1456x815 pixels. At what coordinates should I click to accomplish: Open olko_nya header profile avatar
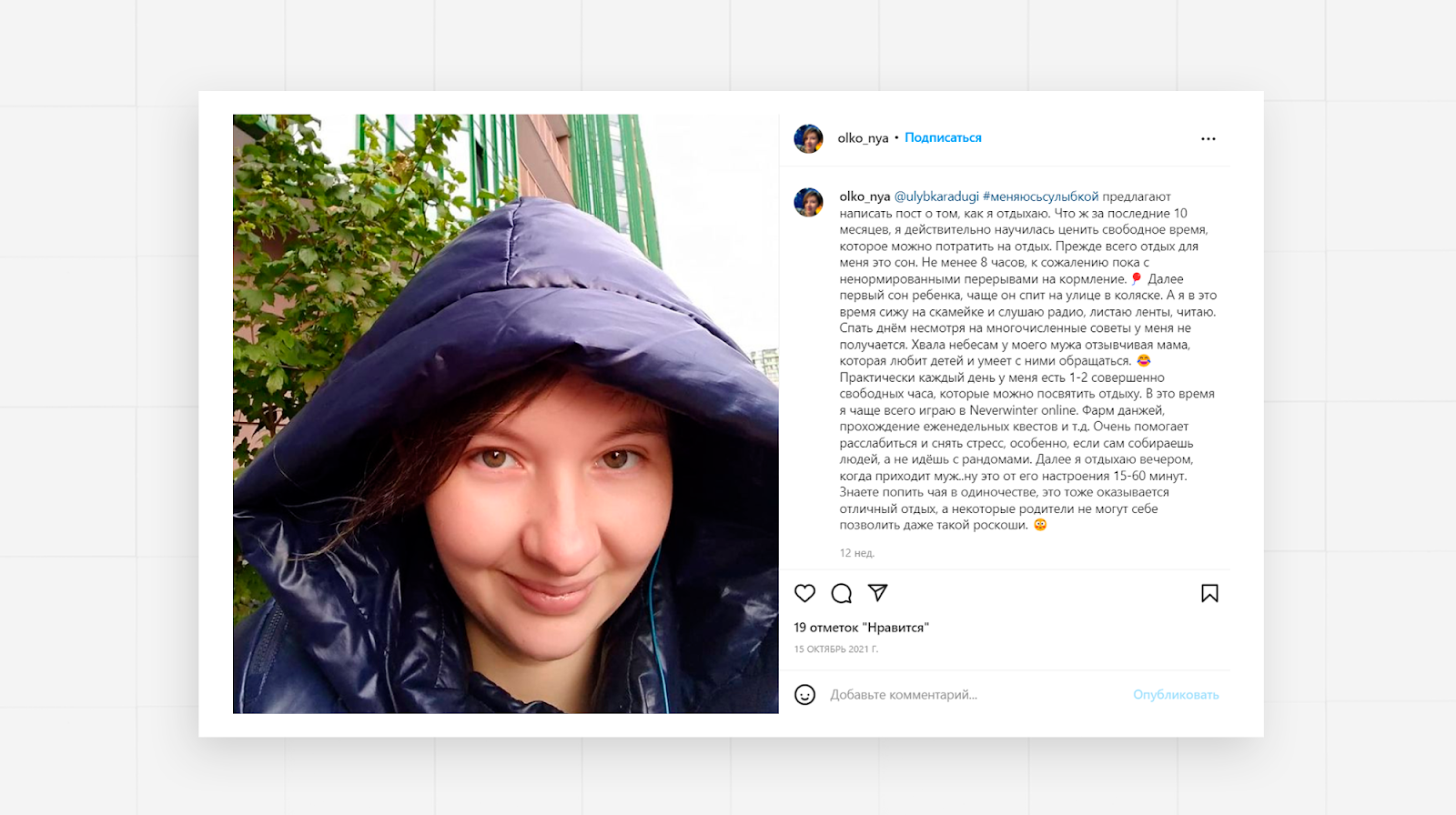coord(808,138)
